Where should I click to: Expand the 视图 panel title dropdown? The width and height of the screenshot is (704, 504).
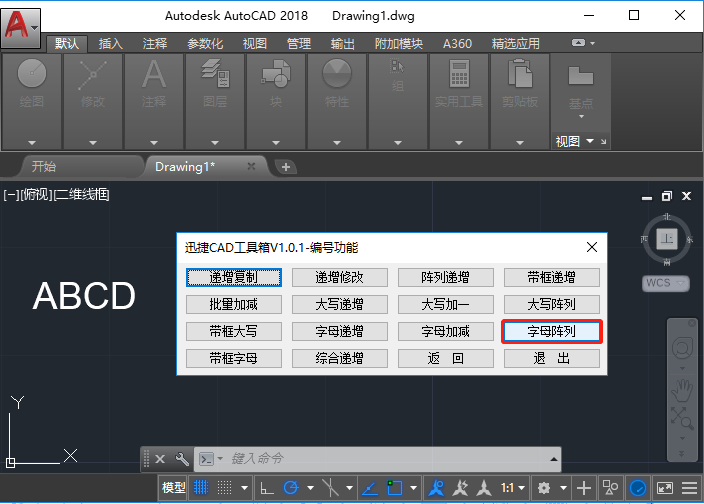[590, 141]
